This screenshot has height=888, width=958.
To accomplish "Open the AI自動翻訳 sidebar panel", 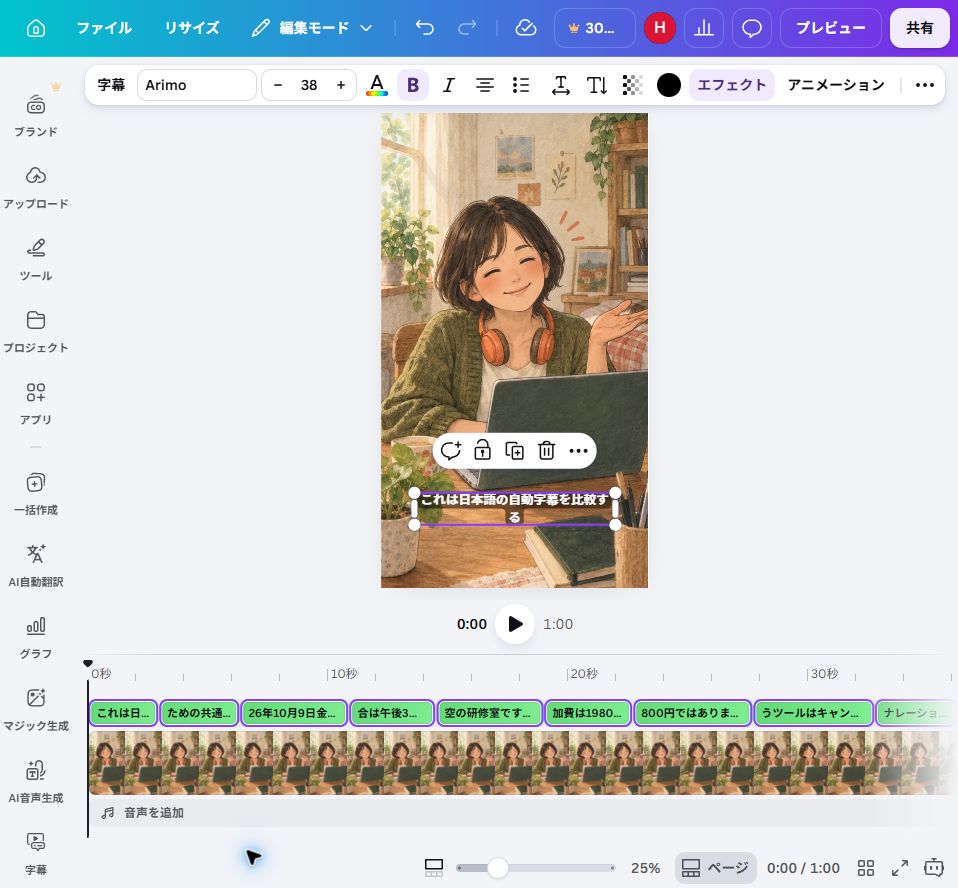I will [36, 566].
